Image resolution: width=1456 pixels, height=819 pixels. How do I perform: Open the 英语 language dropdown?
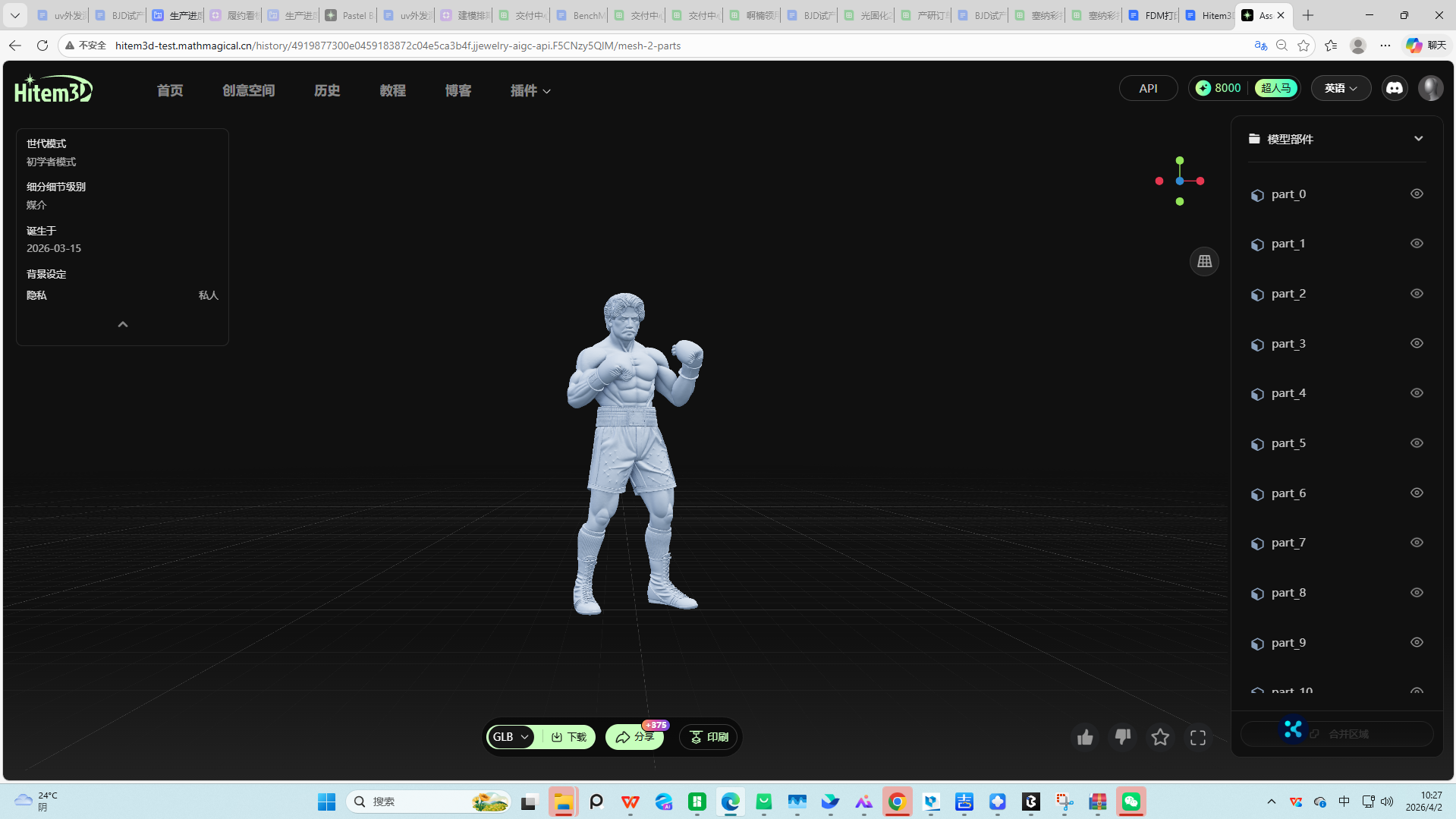coord(1340,87)
